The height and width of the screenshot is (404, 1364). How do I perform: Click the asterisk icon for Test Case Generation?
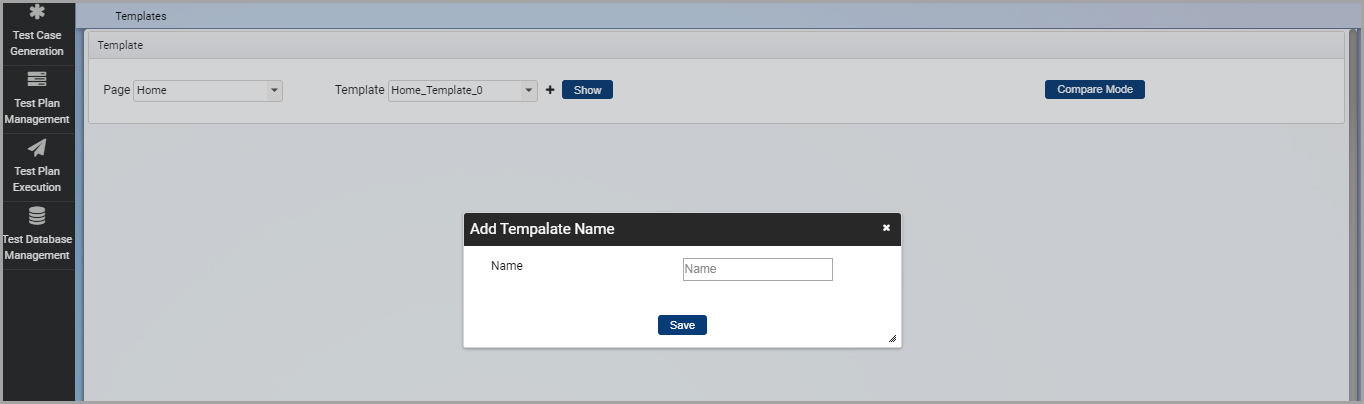[37, 13]
